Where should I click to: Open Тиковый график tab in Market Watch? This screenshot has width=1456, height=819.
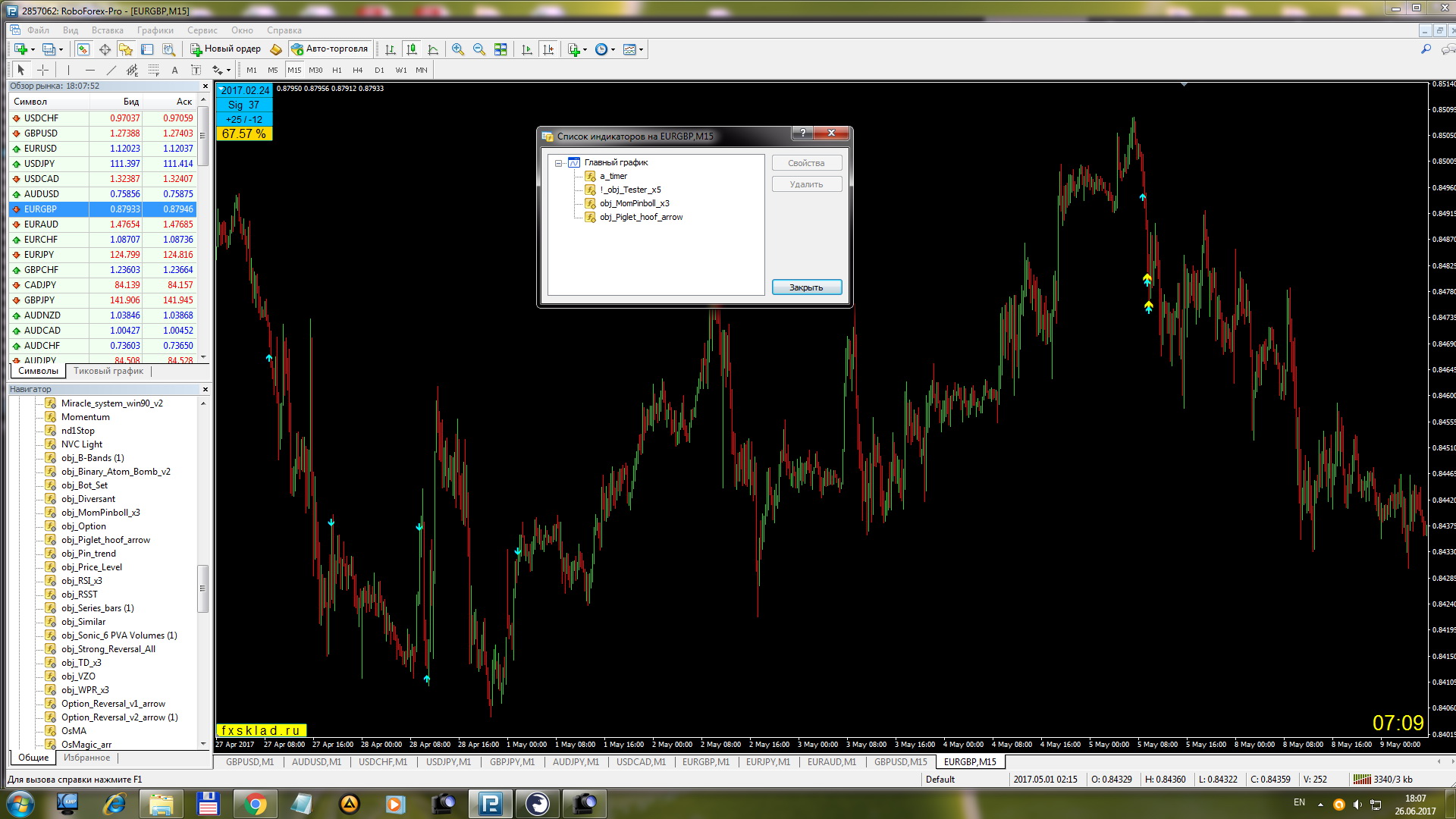point(108,371)
